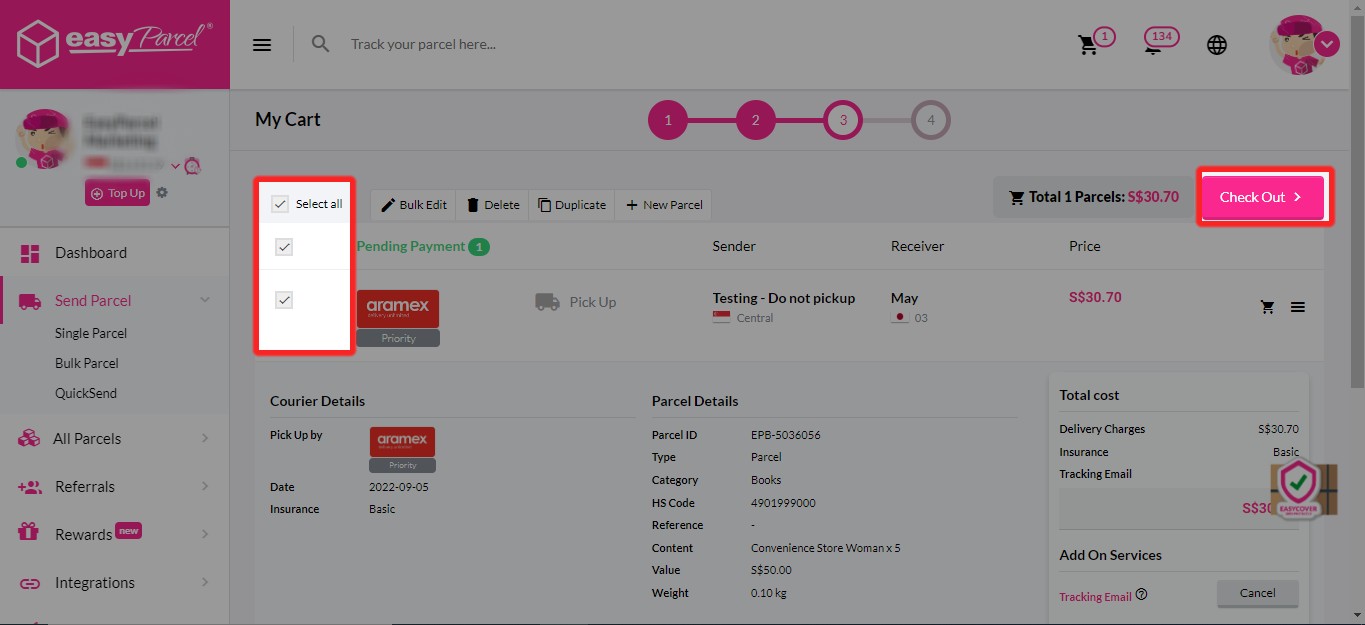Open the profile avatar dropdown arrow

click(x=1327, y=44)
